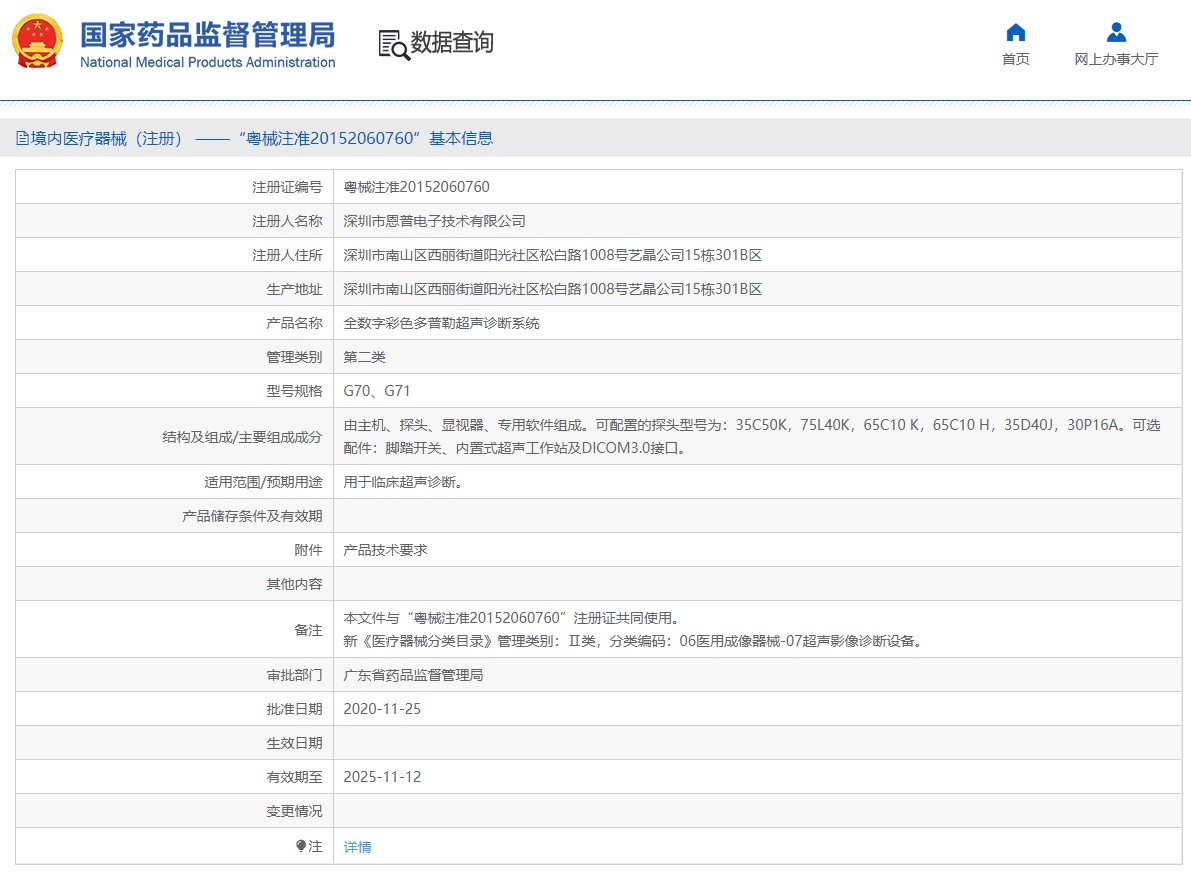
Task: Click 国家药品监督管理局 site title
Action: [x=207, y=35]
